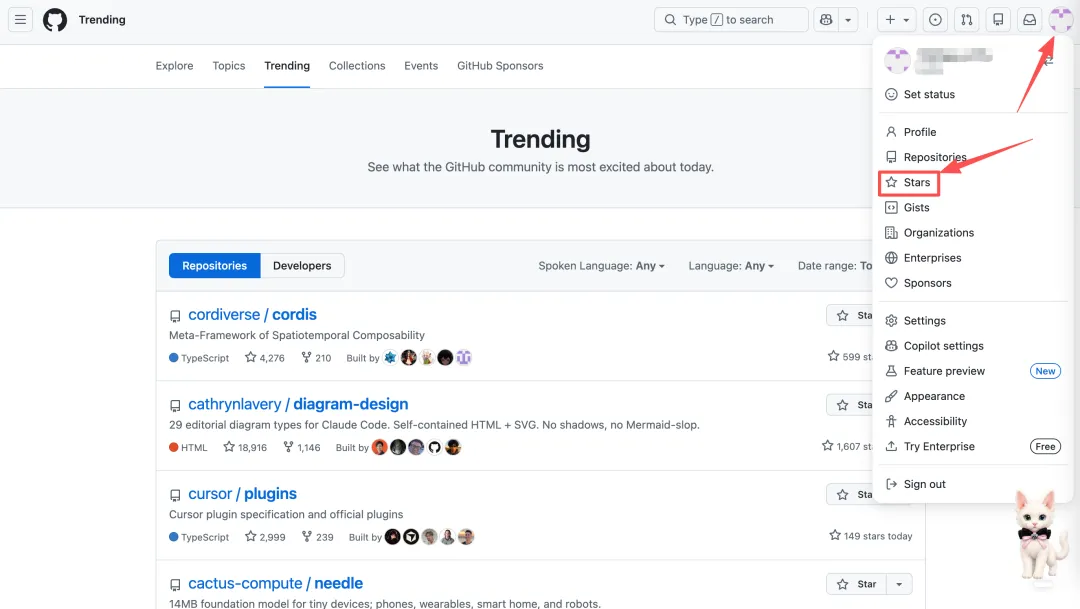Click the first contributor avatar for cursor plugins
The image size is (1080, 609).
coord(393,537)
